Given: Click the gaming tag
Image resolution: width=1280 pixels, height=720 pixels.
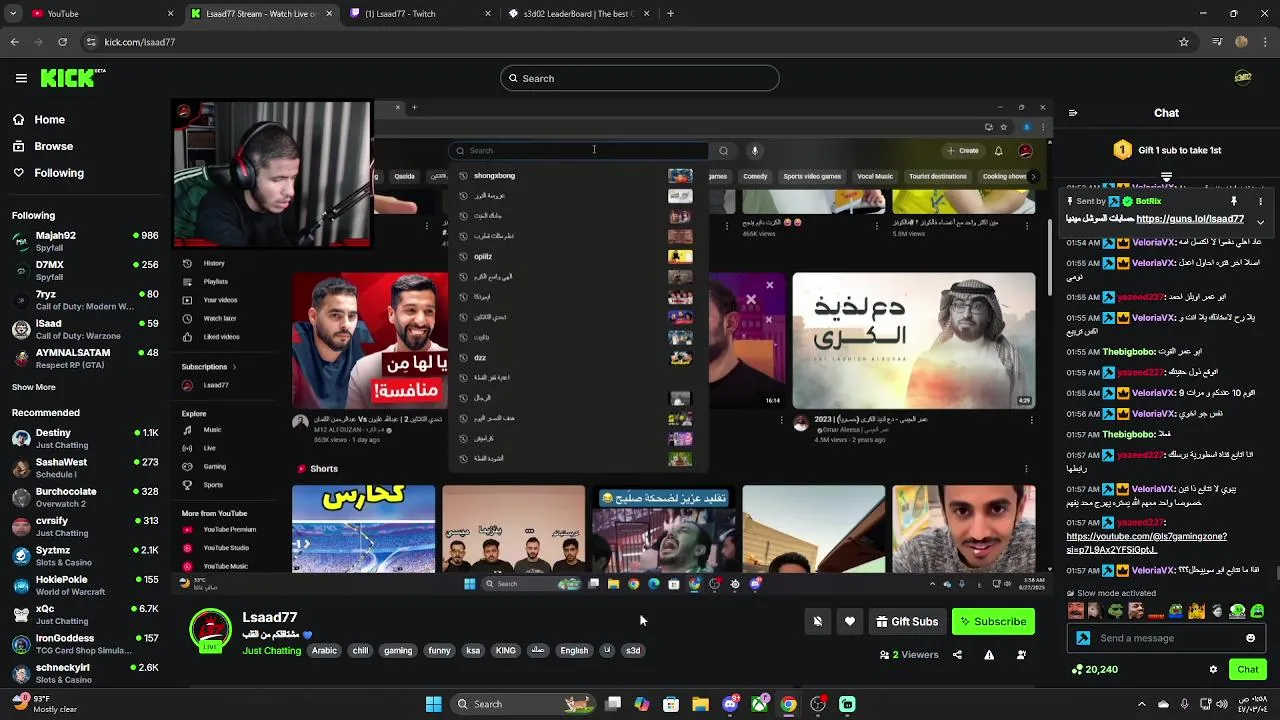Looking at the screenshot, I should [397, 650].
